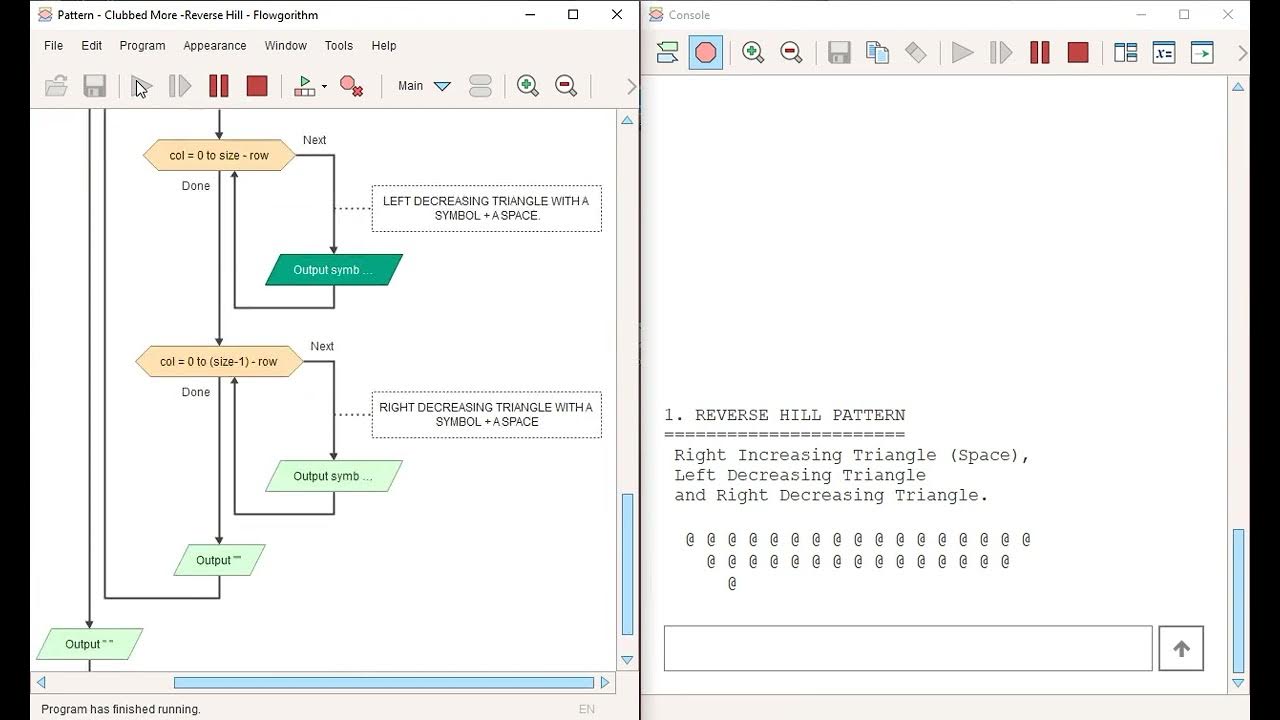Open the function manager icon beside Main

click(x=480, y=86)
